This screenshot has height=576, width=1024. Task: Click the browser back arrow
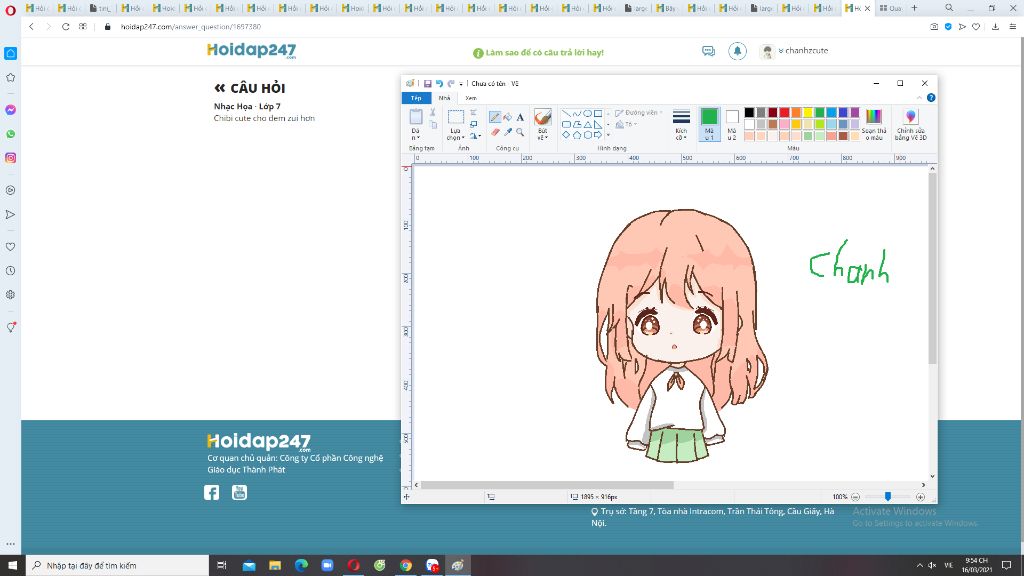tap(31, 27)
